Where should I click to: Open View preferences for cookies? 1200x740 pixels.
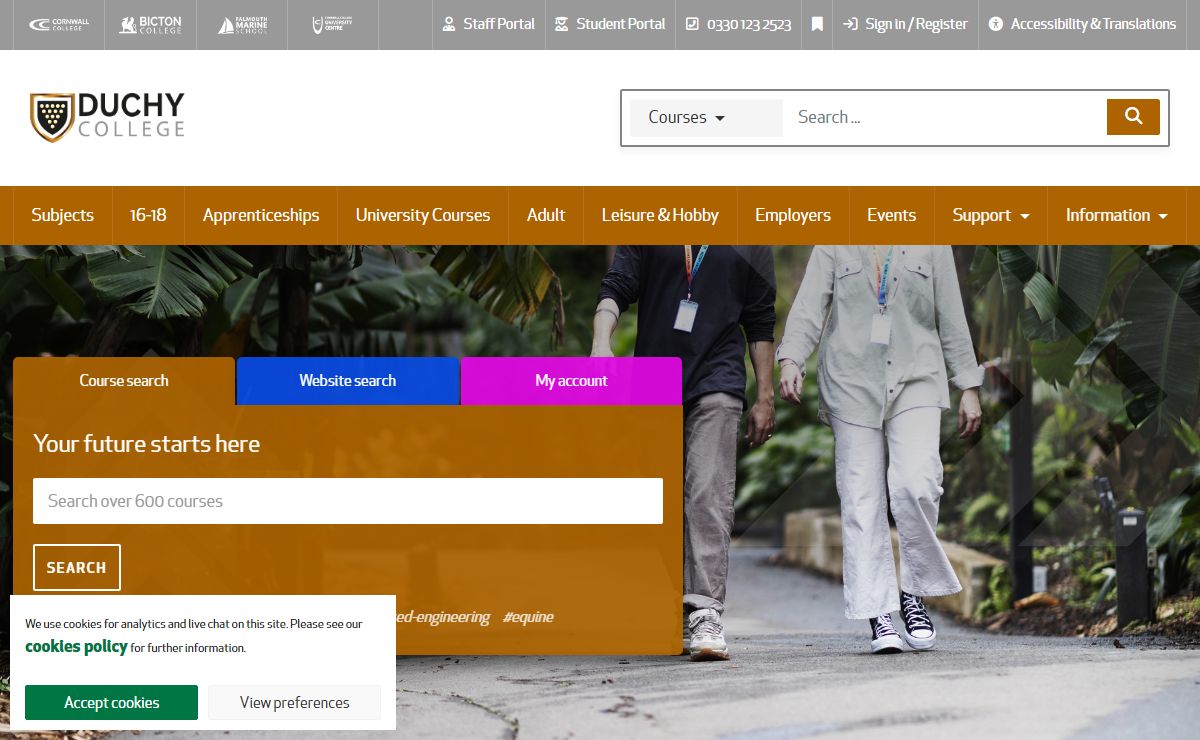295,702
